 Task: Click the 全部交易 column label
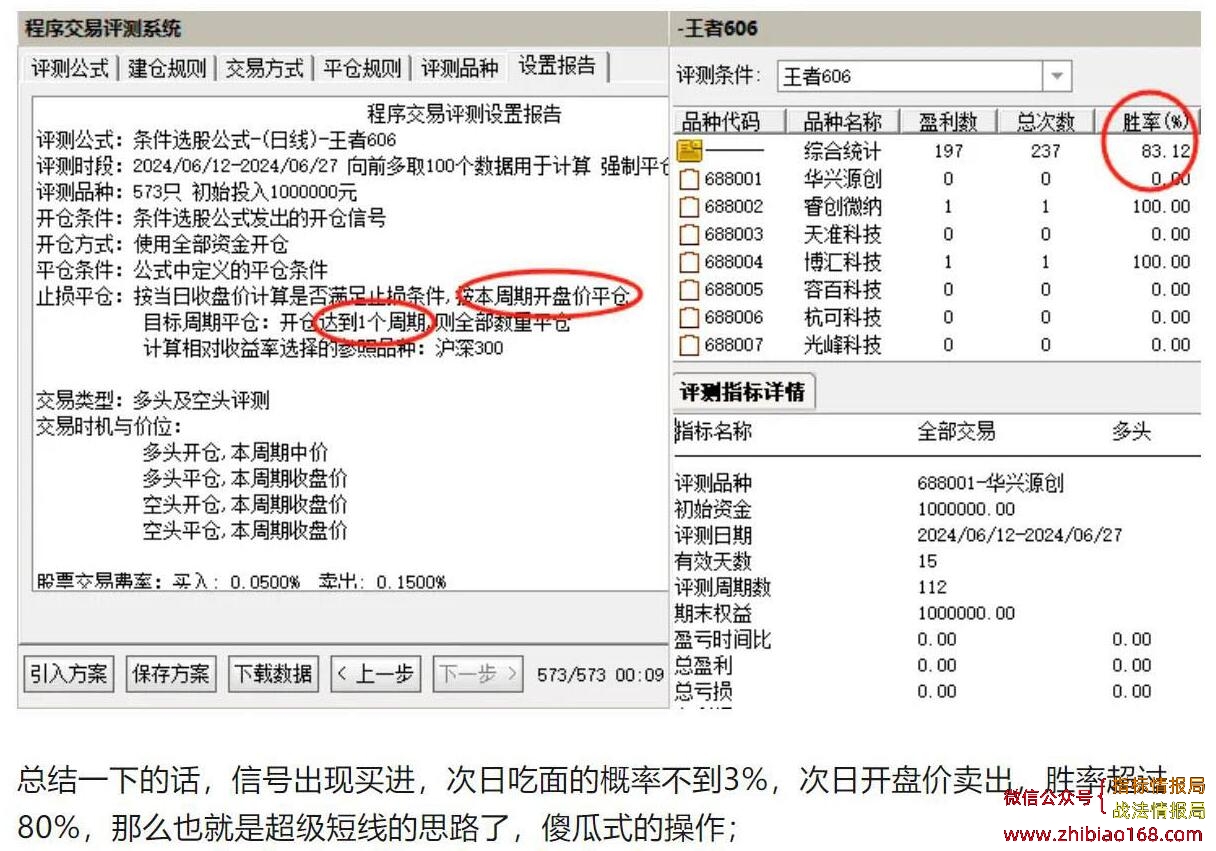click(x=956, y=432)
